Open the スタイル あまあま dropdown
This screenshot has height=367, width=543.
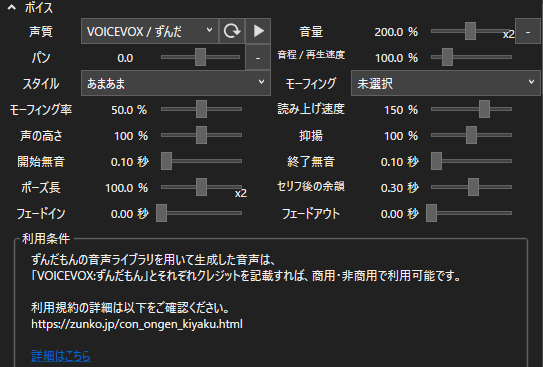[176, 83]
